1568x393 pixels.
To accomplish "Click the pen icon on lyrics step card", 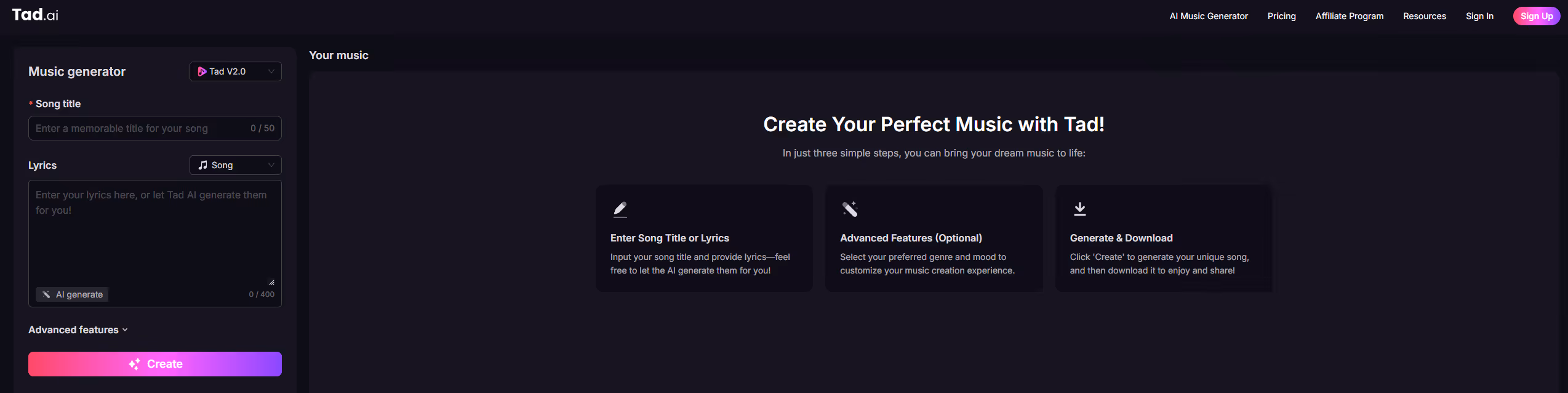I will point(620,209).
